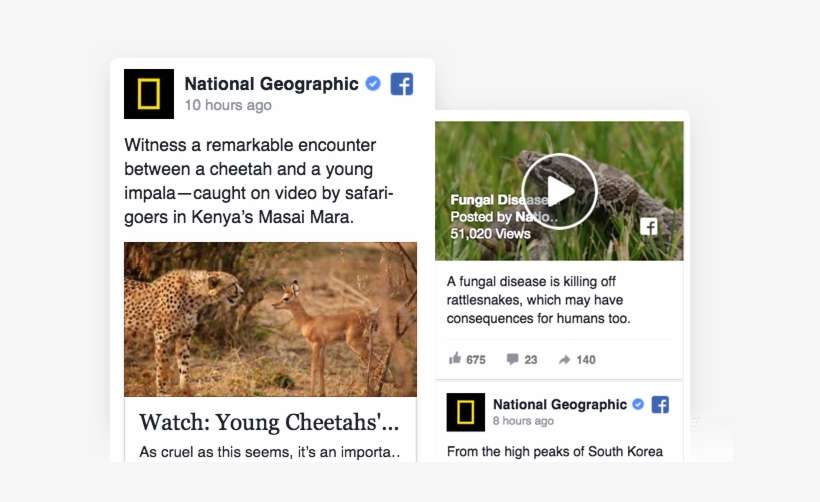Click 'From the high peaks of South Korea' text
The width and height of the screenshot is (820, 502).
555,452
